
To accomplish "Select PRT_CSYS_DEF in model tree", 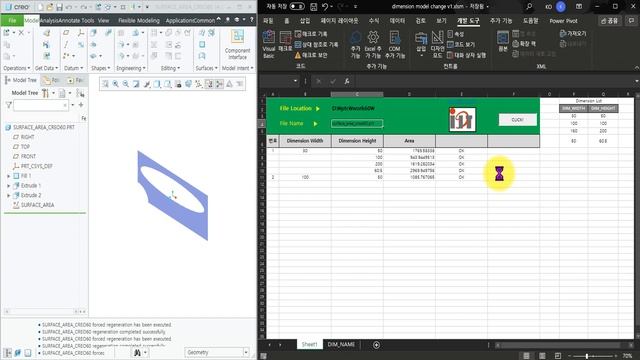I will coord(36,166).
